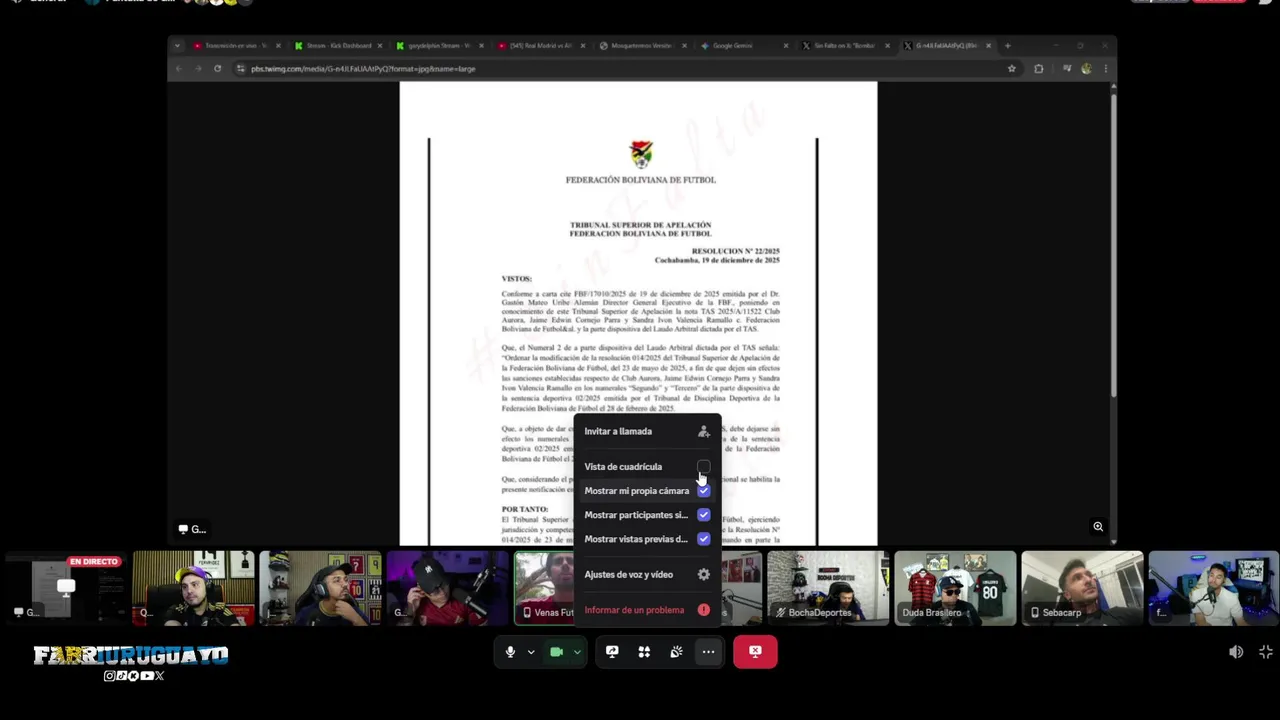Open the browser extensions puzzle icon
Viewport: 1280px width, 720px height.
[x=1039, y=69]
